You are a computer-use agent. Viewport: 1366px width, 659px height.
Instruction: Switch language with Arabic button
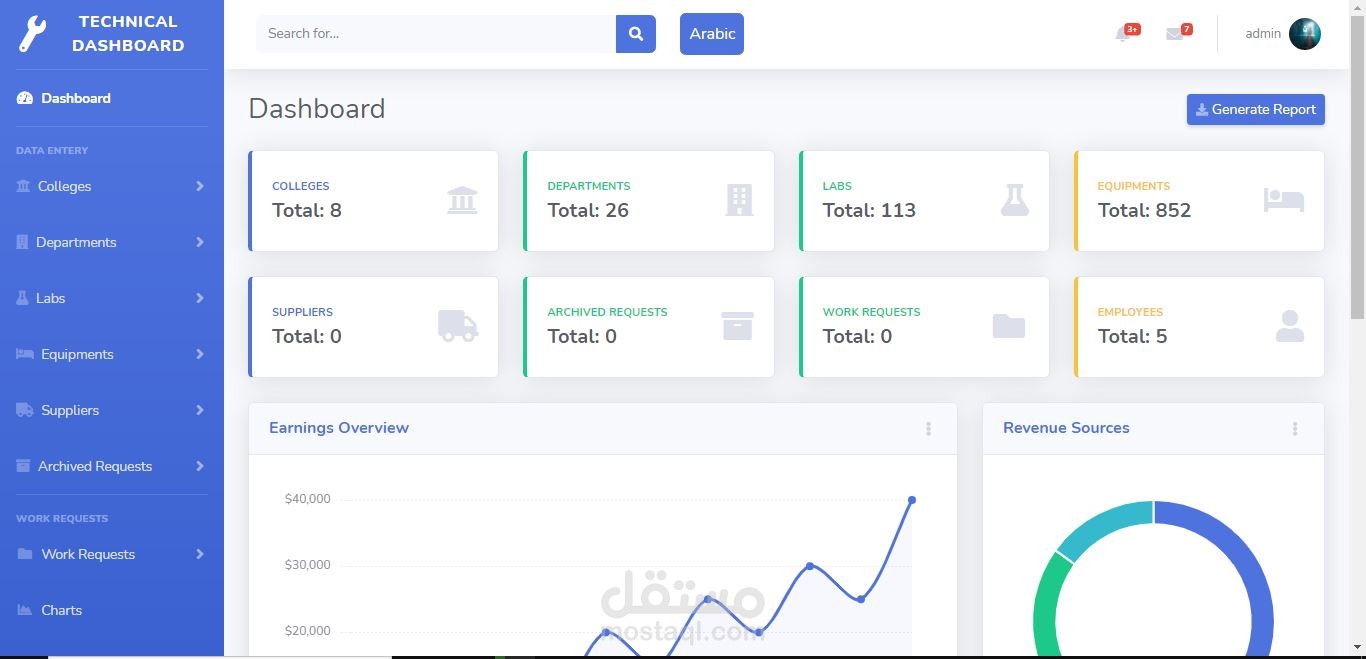click(x=712, y=33)
